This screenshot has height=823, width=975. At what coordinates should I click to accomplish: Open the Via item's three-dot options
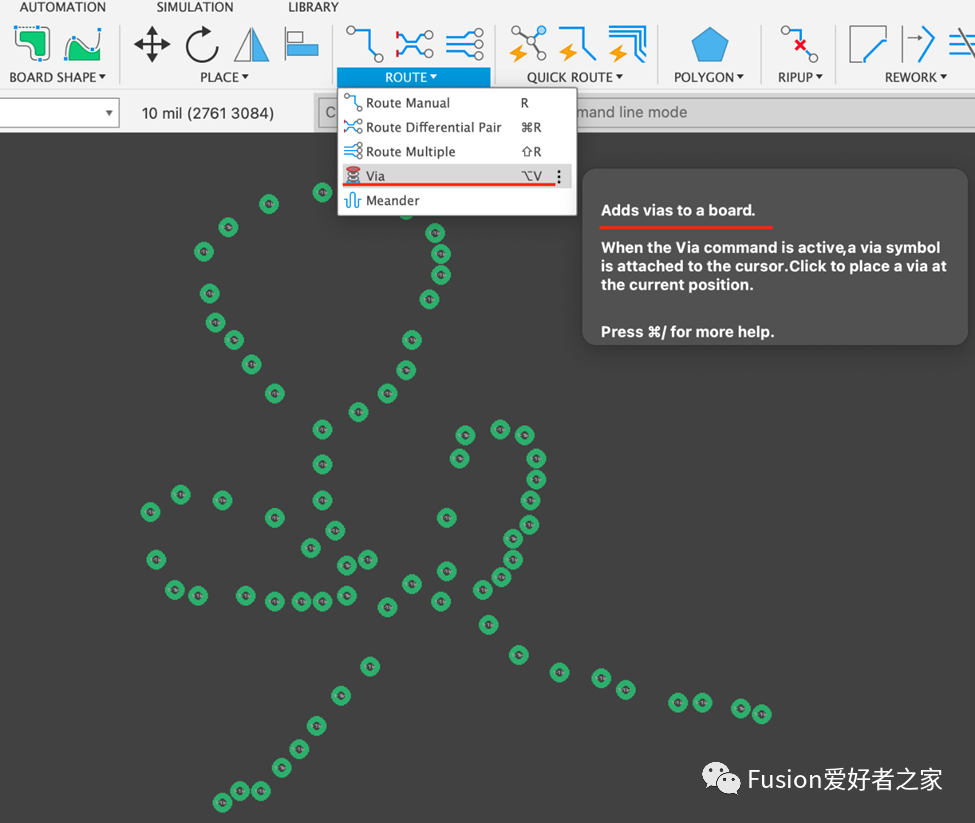click(559, 177)
